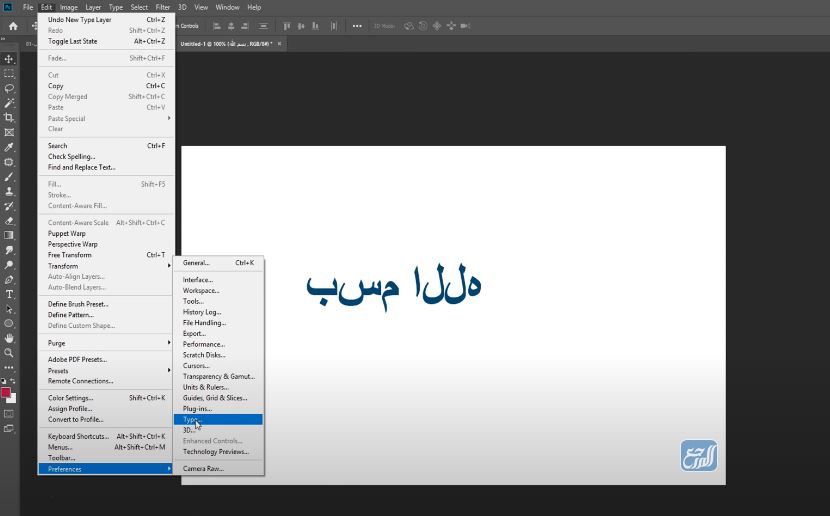Open Technology Previews... preferences
The height and width of the screenshot is (516, 830).
click(x=218, y=451)
